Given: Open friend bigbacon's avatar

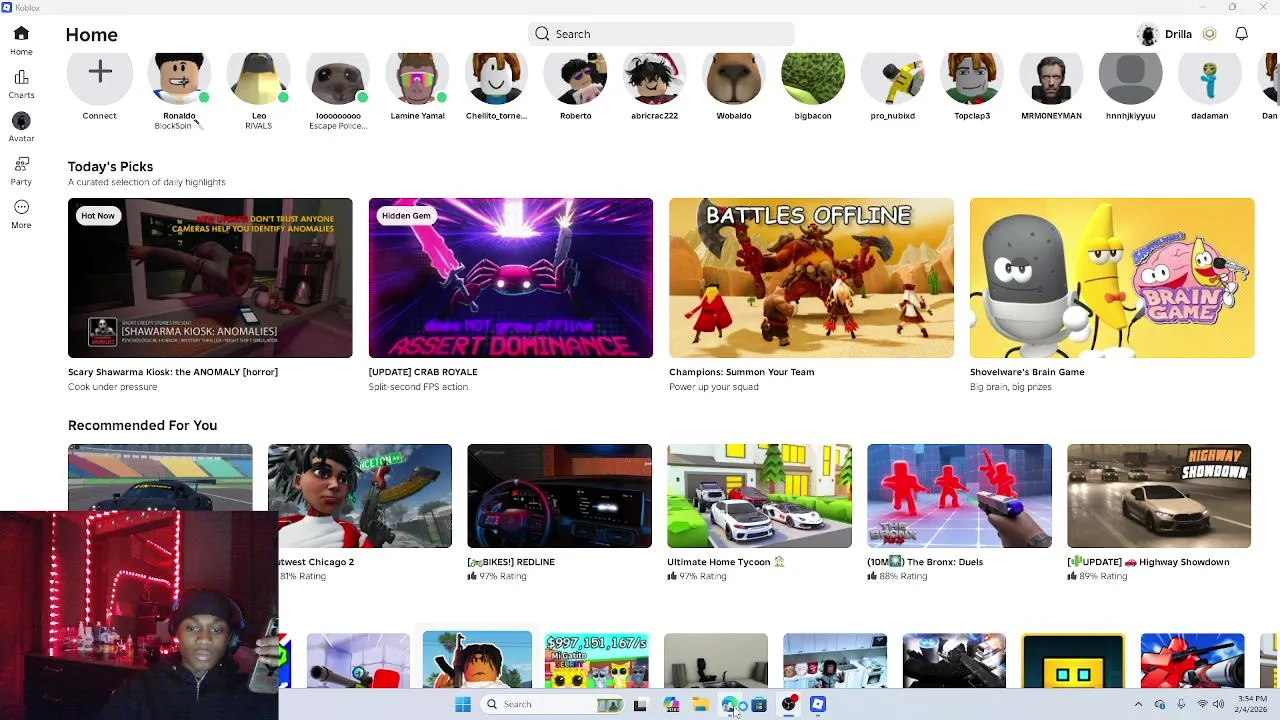Looking at the screenshot, I should click(x=813, y=78).
